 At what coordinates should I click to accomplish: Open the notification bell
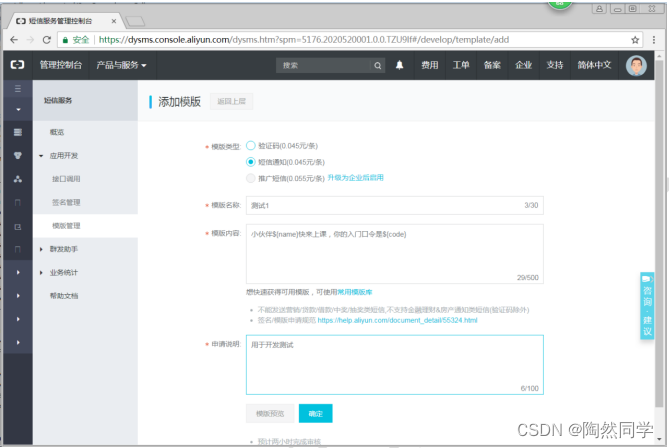coord(399,65)
